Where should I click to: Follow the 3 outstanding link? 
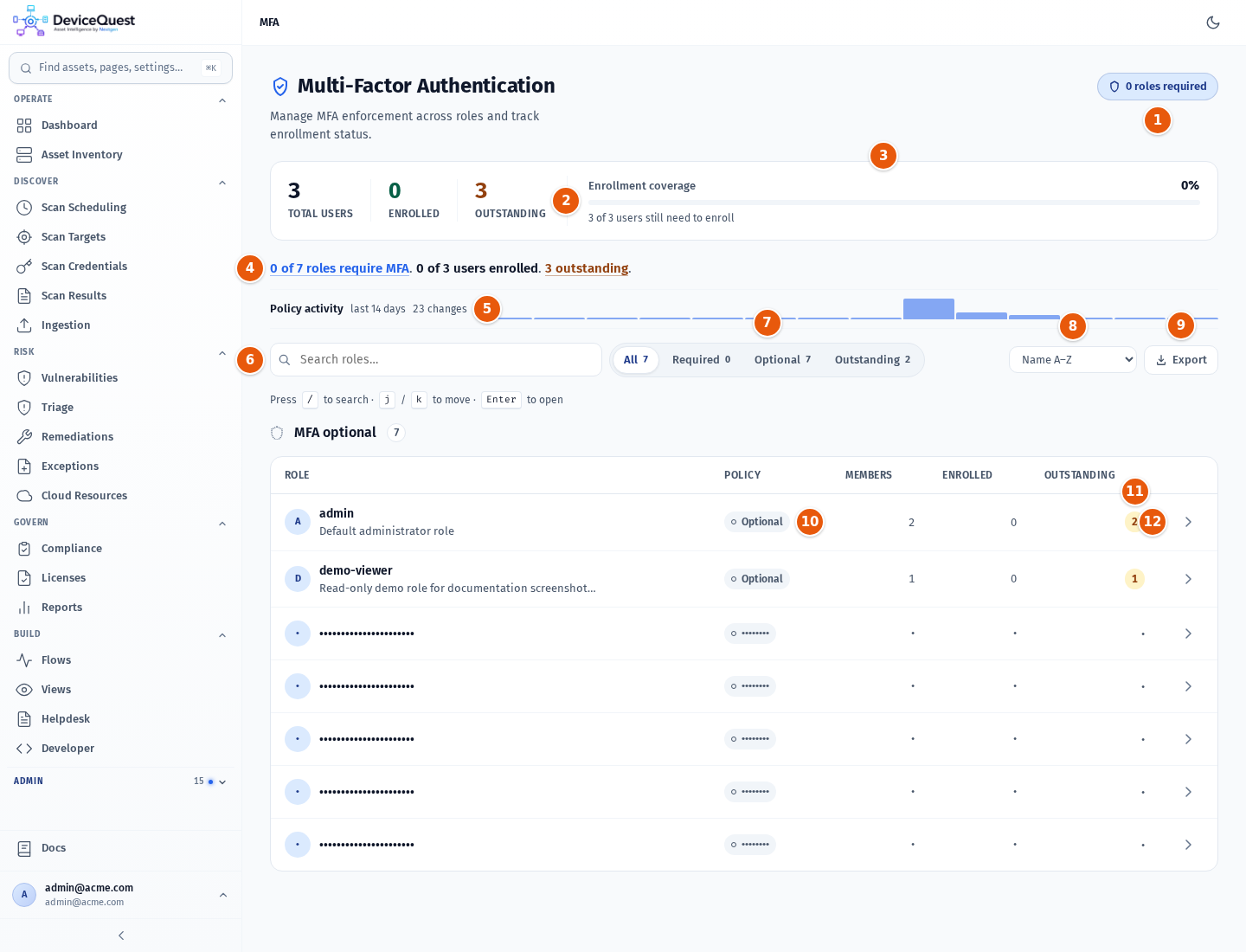(587, 268)
